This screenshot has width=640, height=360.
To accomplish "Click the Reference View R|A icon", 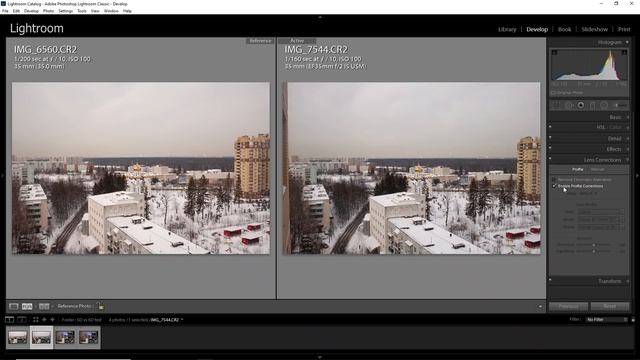I will coord(27,306).
